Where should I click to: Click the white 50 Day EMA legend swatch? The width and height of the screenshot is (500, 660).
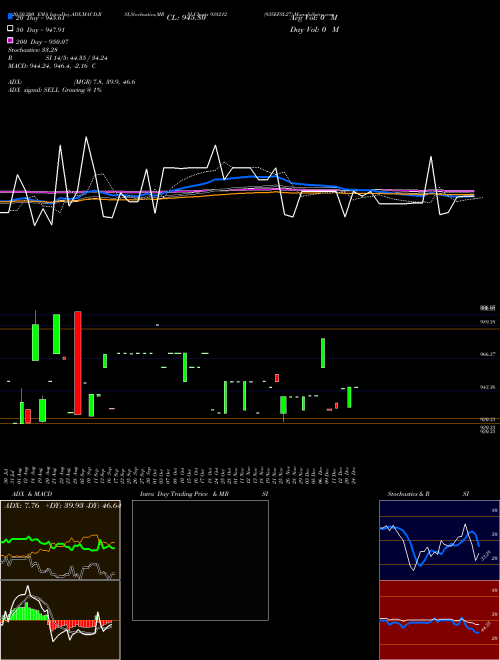coord(10,29)
